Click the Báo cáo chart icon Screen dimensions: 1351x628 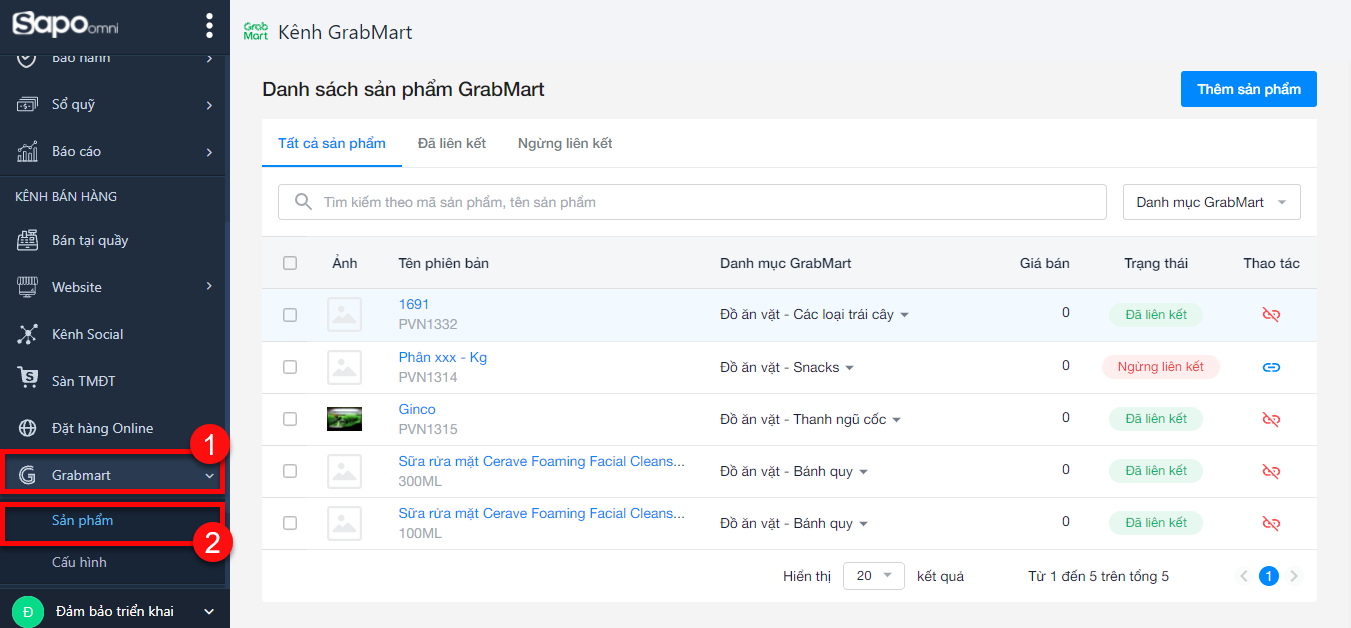pyautogui.click(x=28, y=151)
